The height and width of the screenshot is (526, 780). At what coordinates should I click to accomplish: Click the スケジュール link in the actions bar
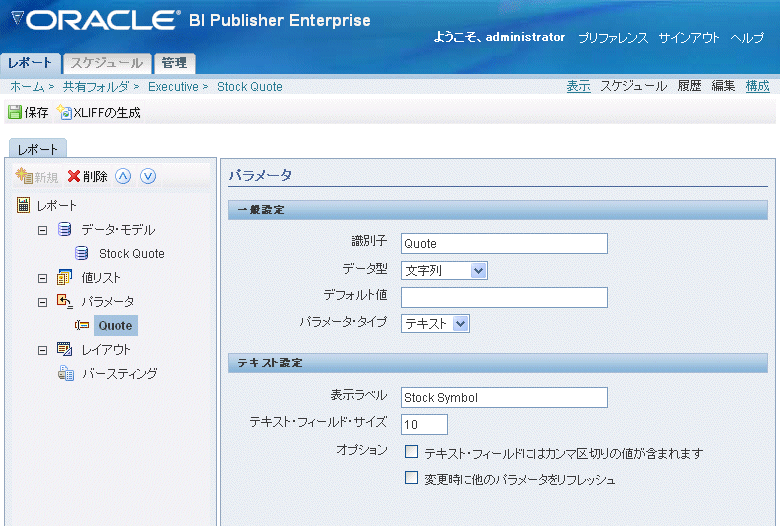[633, 86]
